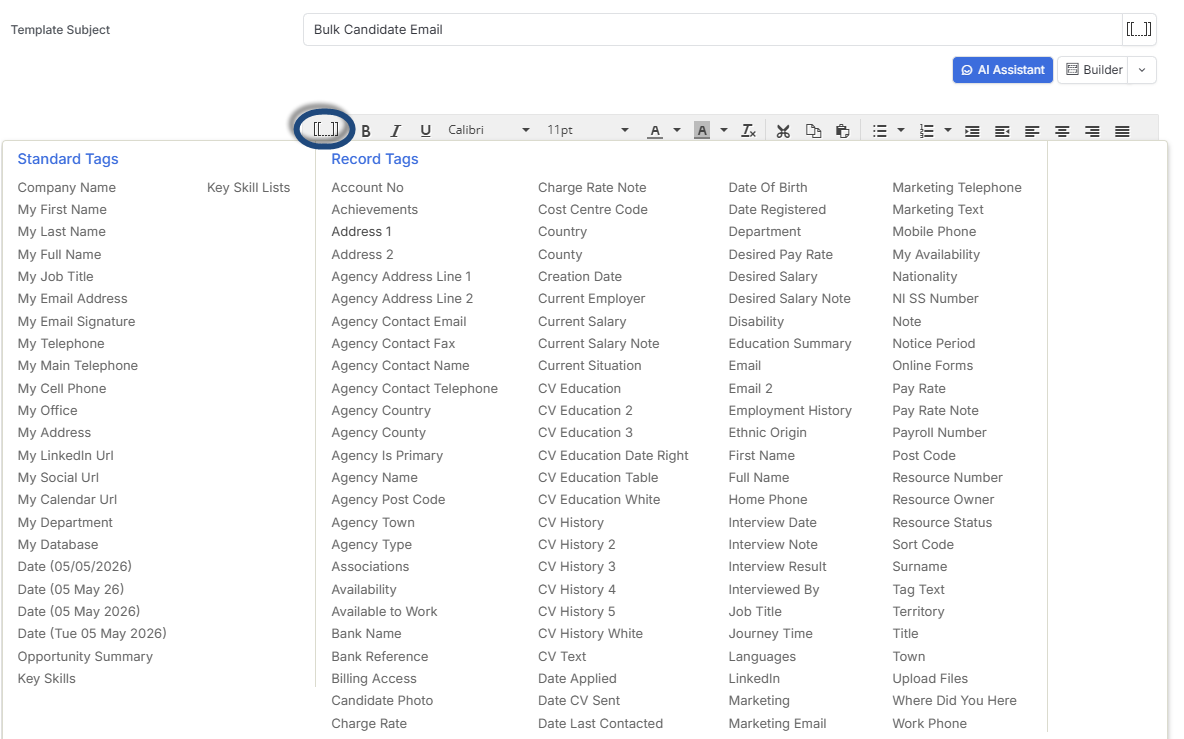Insert the Upload Files tag
Screen dimensions: 1184x739
coord(930,679)
